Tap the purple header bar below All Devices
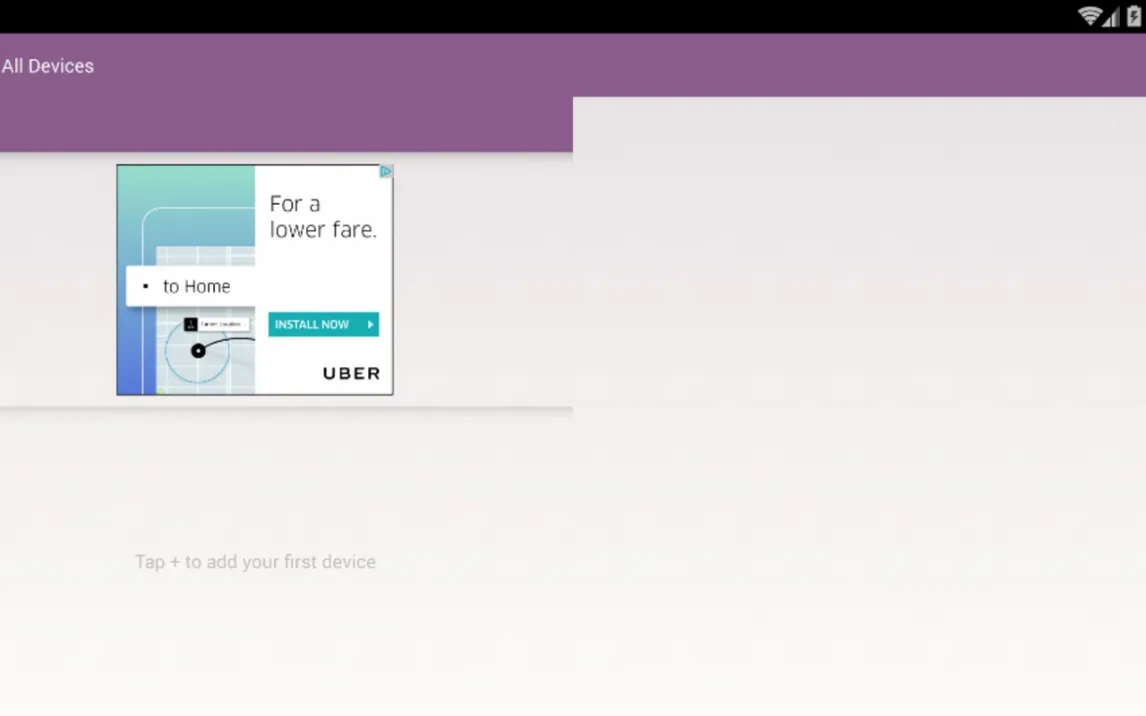This screenshot has height=716, width=1146. [x=285, y=125]
